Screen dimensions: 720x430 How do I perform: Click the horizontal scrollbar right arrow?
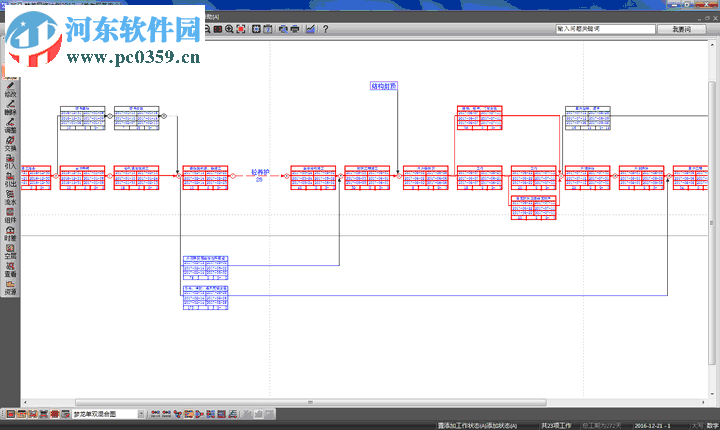pyautogui.click(x=703, y=402)
